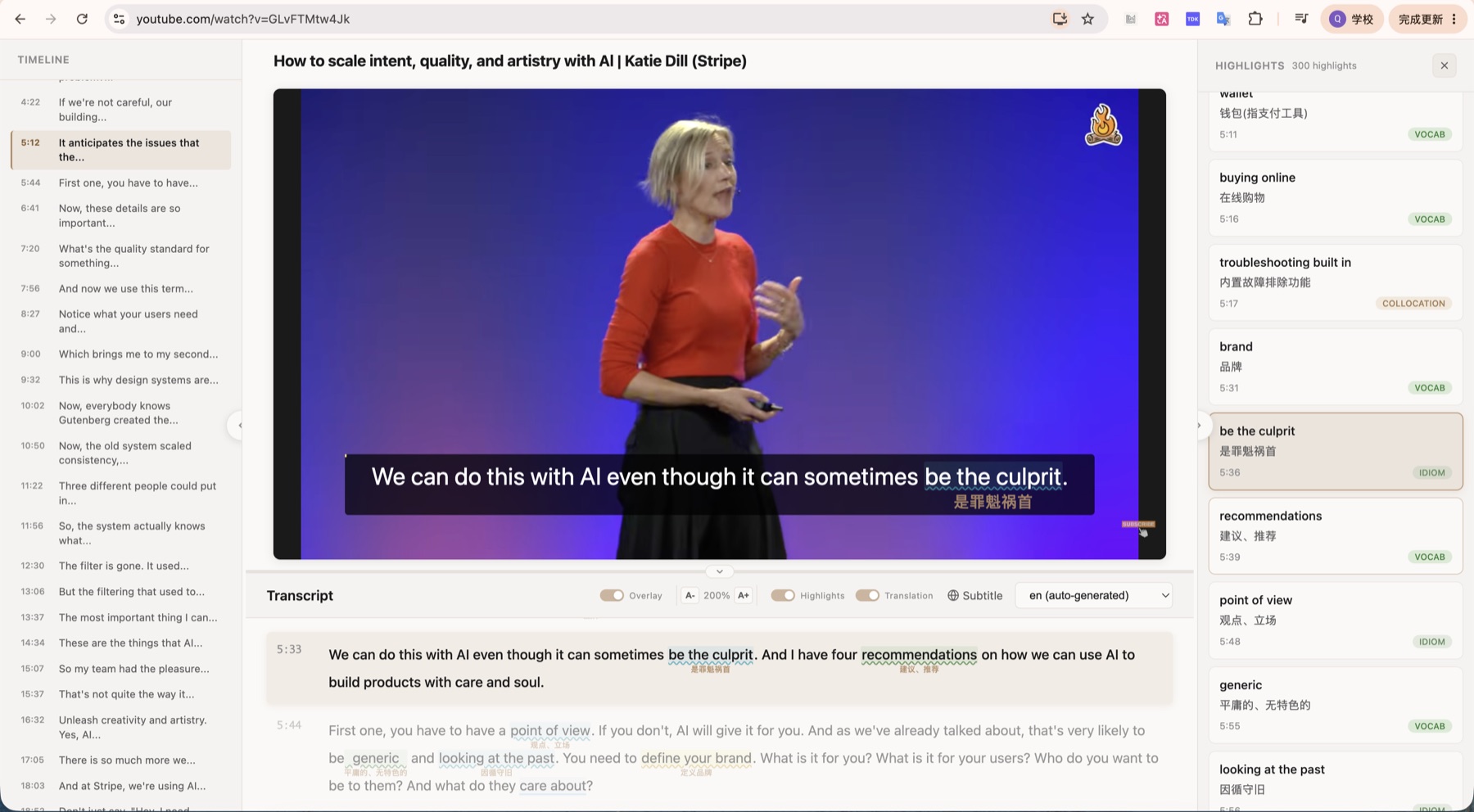The image size is (1474, 812).
Task: Click the browser forward arrow
Action: (51, 19)
